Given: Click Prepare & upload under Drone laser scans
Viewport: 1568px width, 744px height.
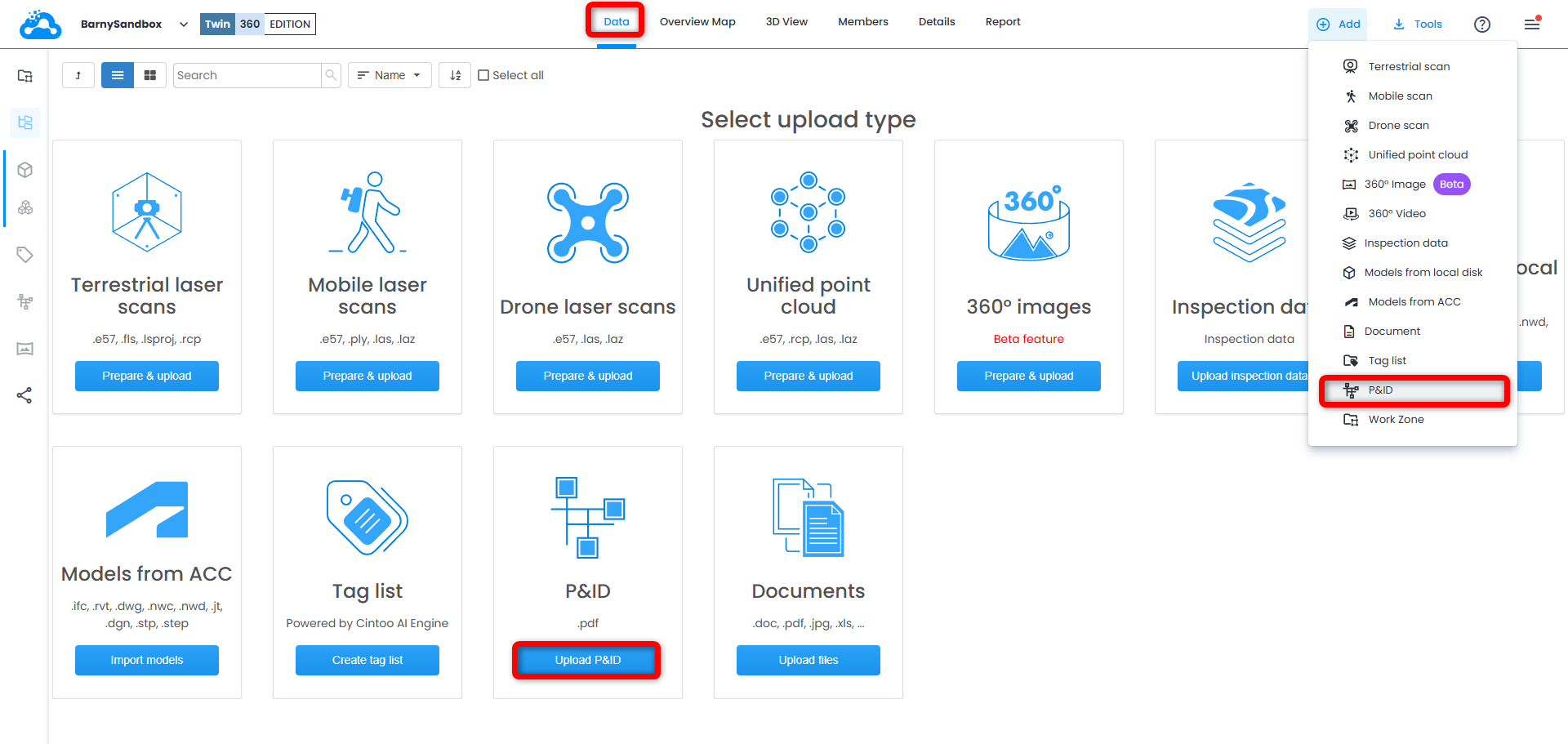Looking at the screenshot, I should coord(588,376).
